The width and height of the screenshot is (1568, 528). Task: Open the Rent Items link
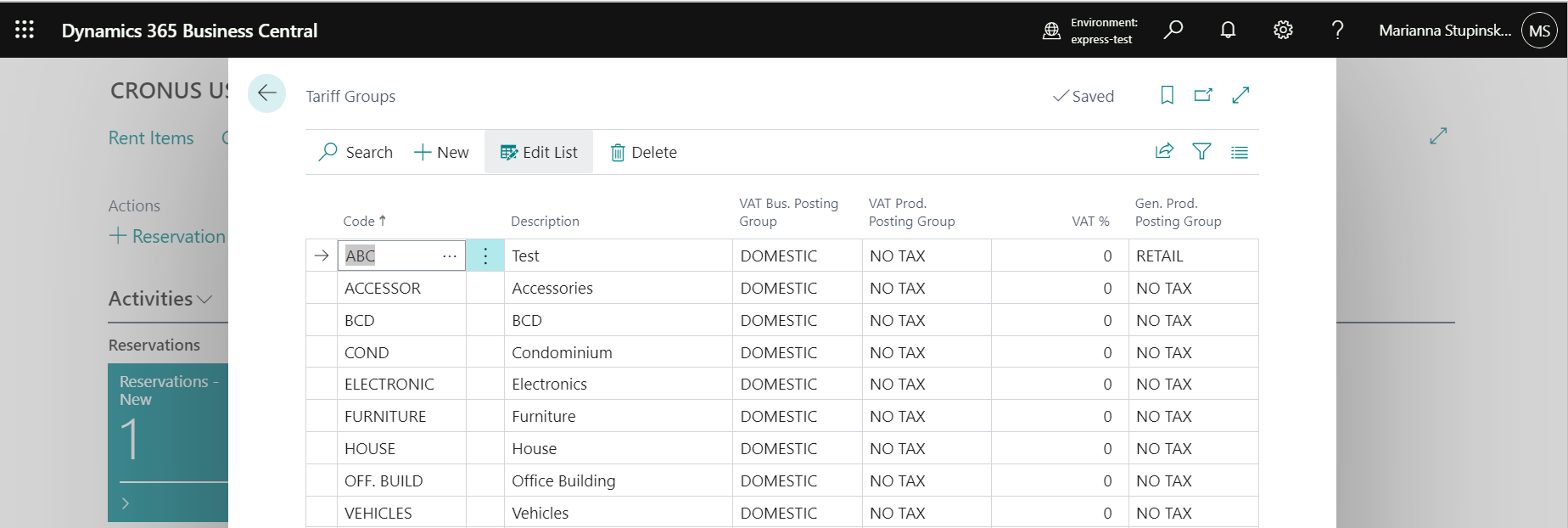tap(151, 138)
